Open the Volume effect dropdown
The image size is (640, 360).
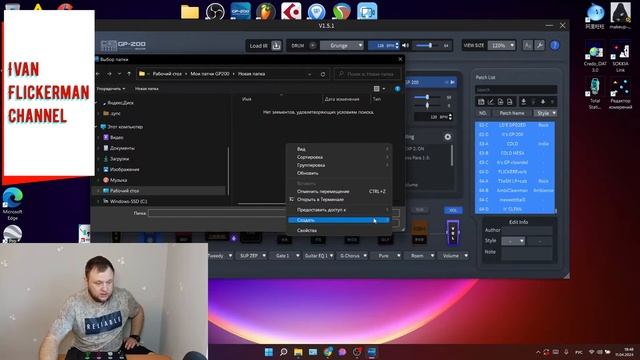click(454, 256)
